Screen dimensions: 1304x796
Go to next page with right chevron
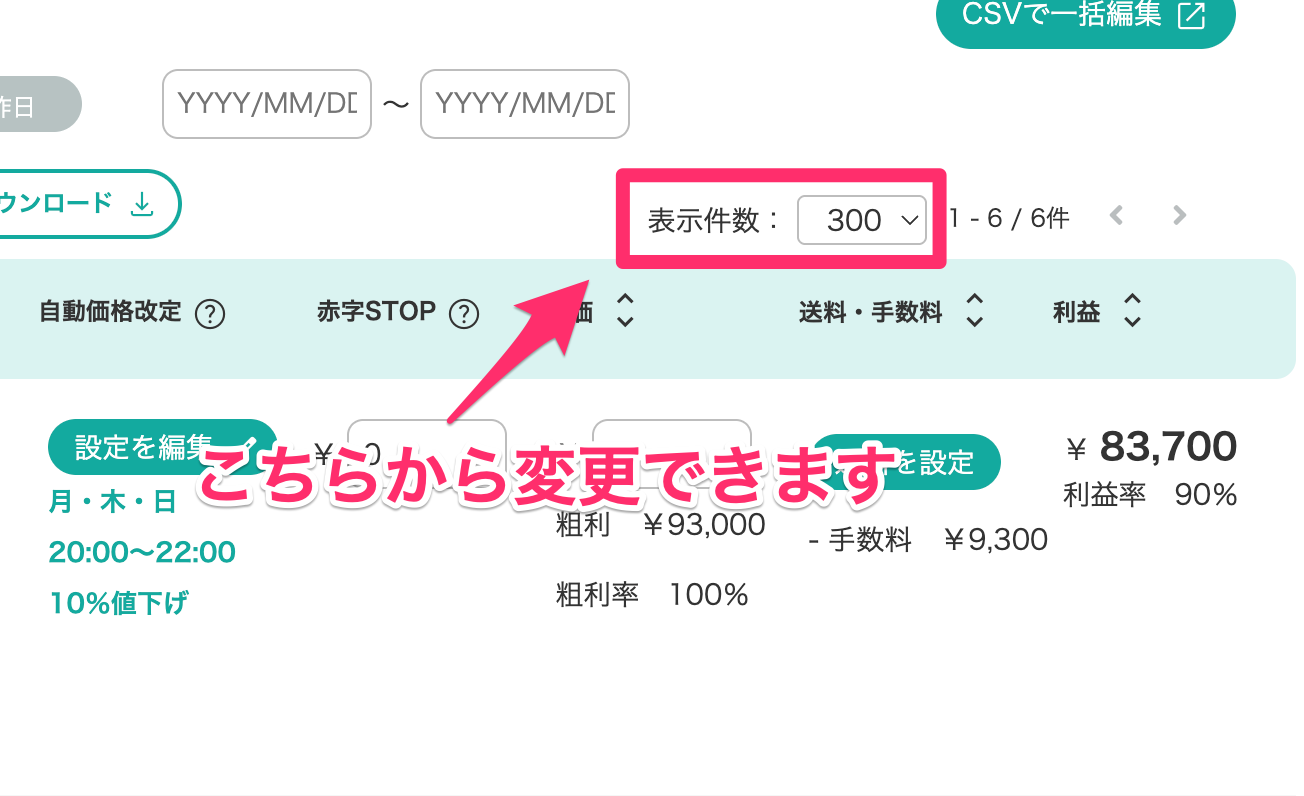point(1180,215)
